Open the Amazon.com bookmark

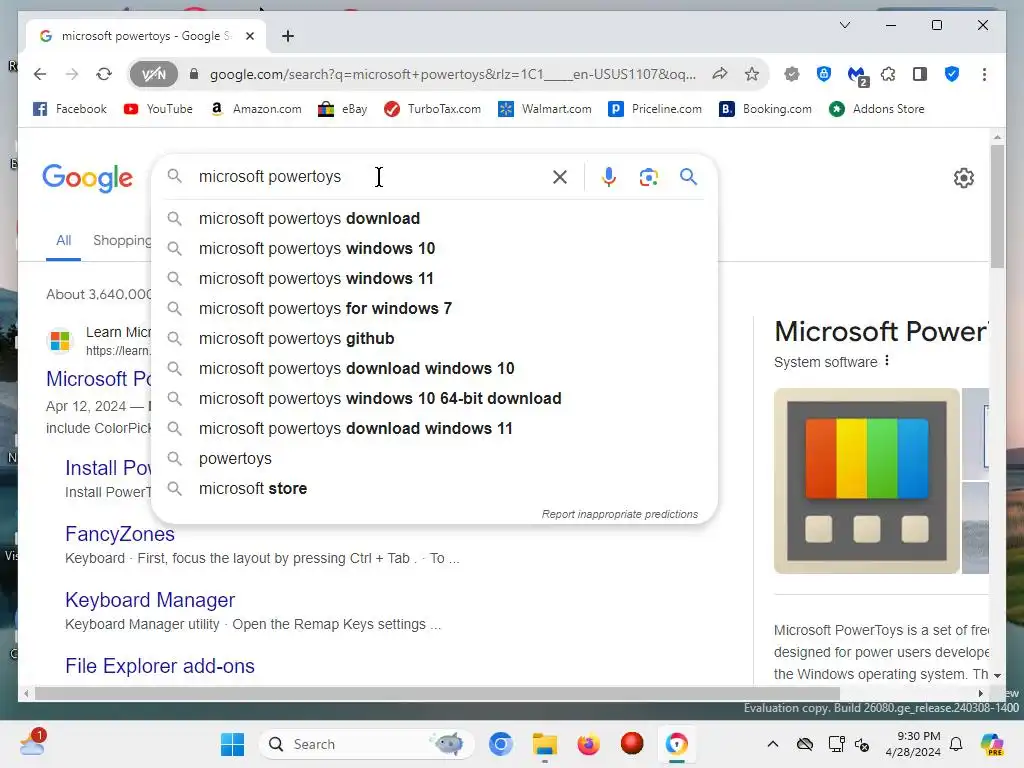click(255, 109)
